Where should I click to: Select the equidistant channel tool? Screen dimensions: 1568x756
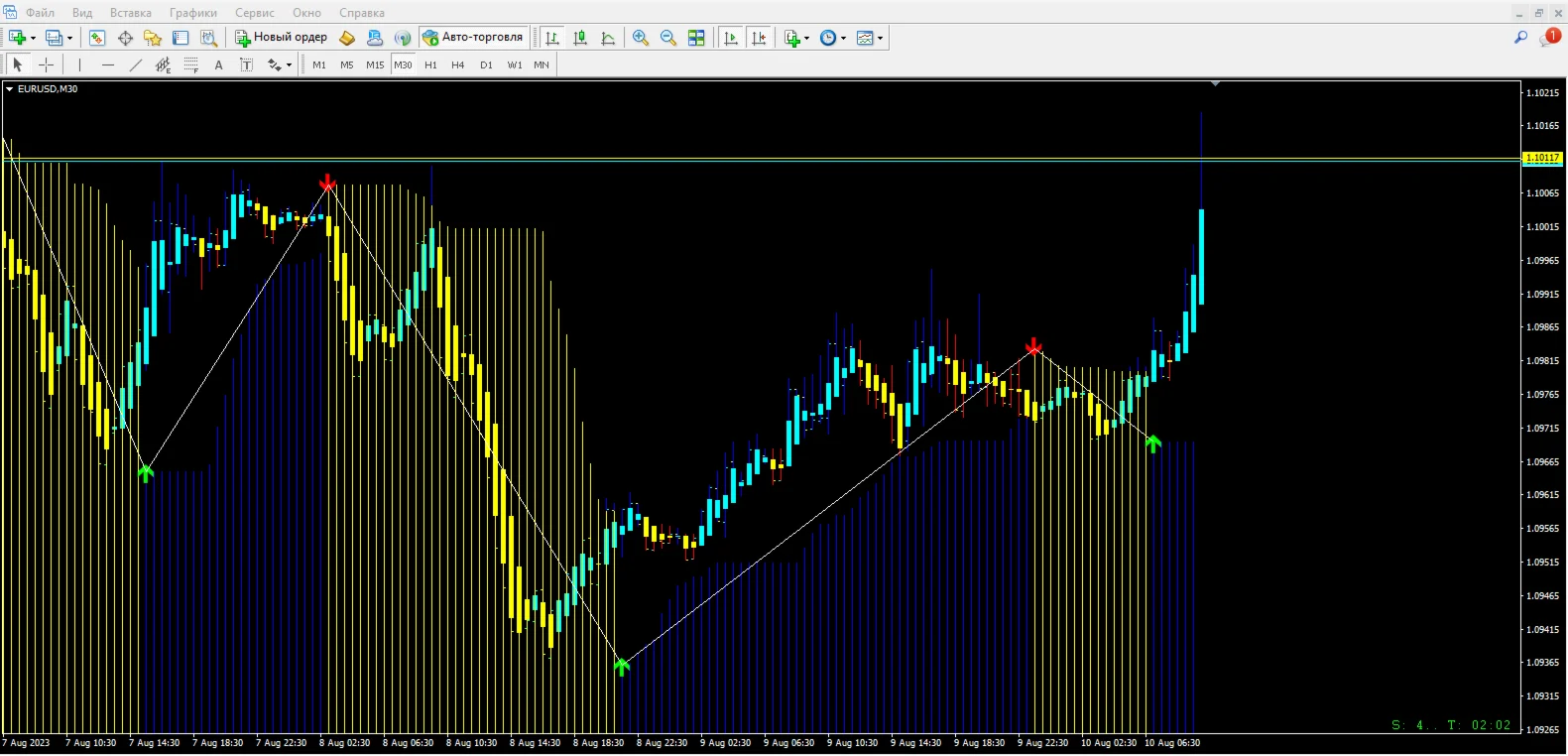tap(163, 64)
